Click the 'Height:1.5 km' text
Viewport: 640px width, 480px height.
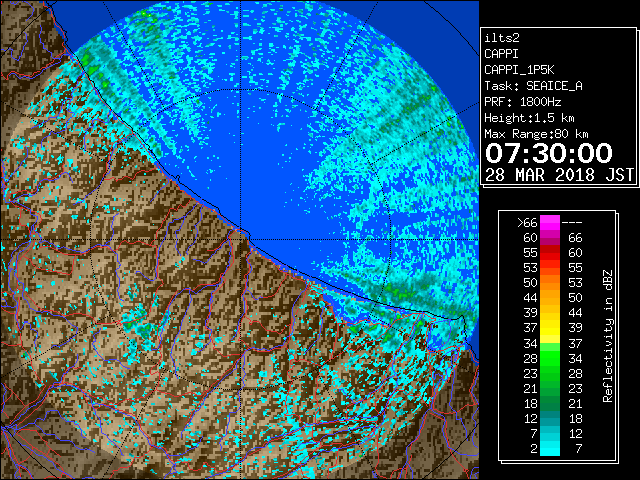[529, 118]
